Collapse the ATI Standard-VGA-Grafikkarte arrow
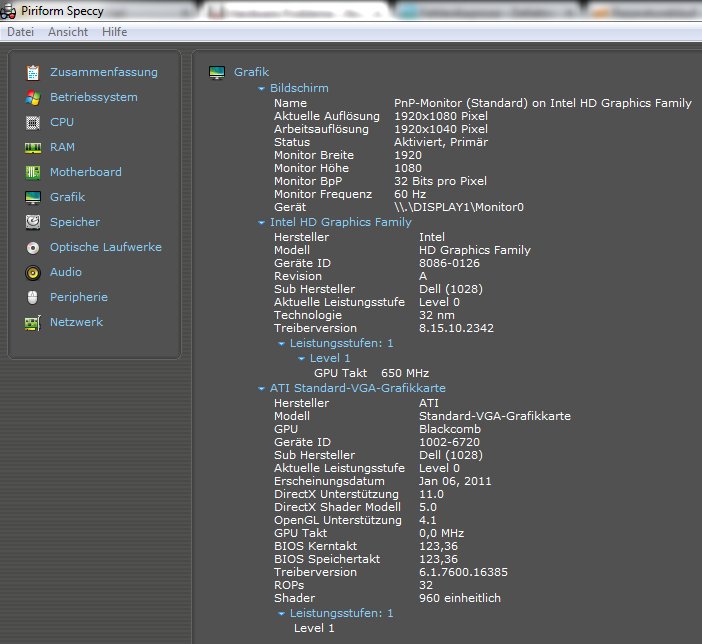 (261, 389)
